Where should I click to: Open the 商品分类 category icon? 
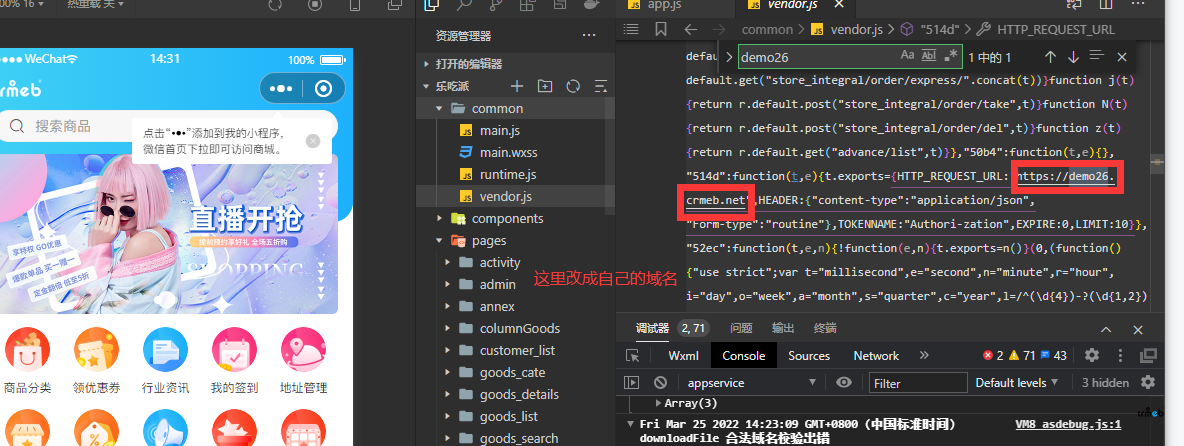coord(27,350)
